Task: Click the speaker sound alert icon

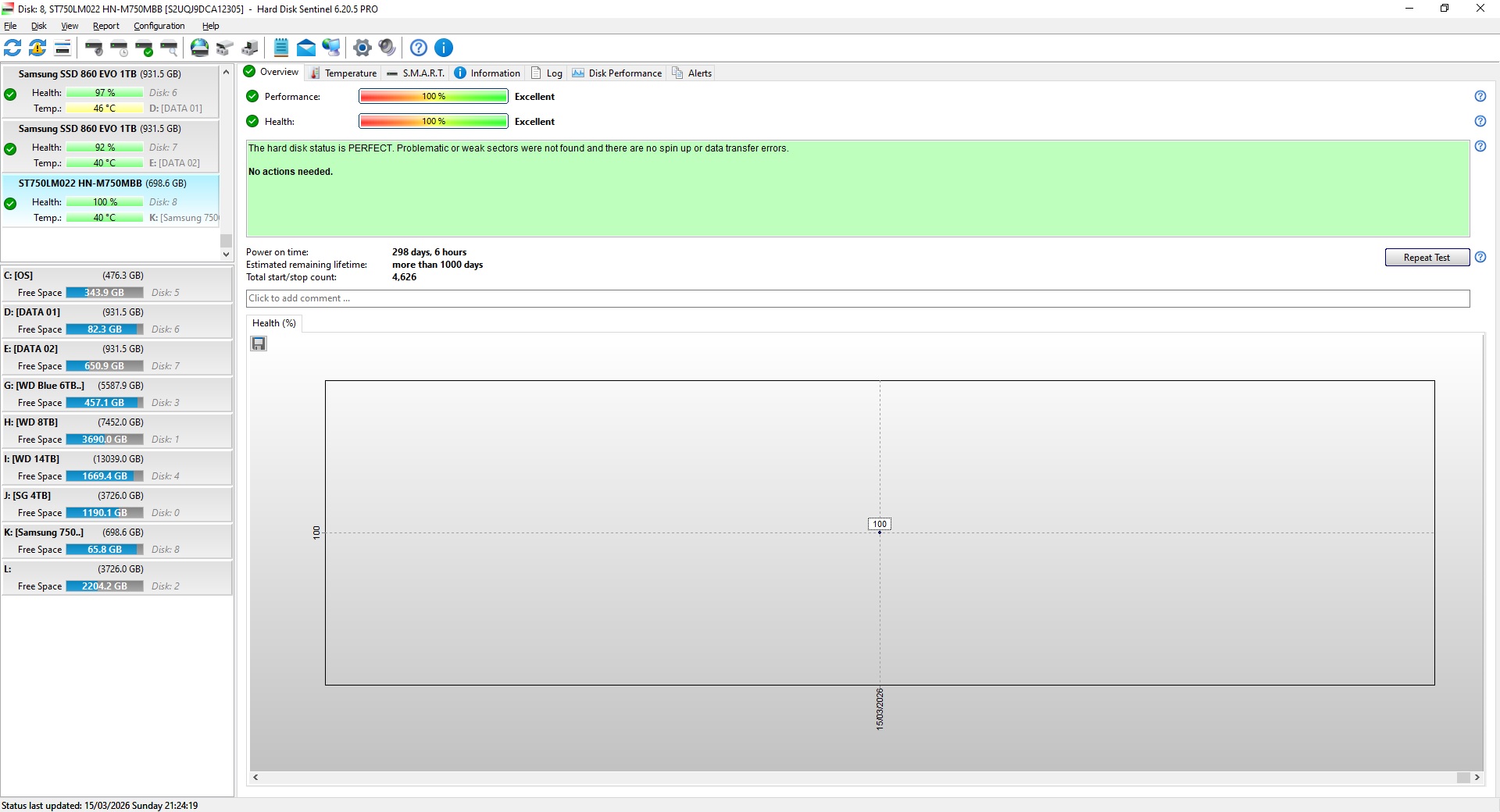Action: [x=387, y=48]
